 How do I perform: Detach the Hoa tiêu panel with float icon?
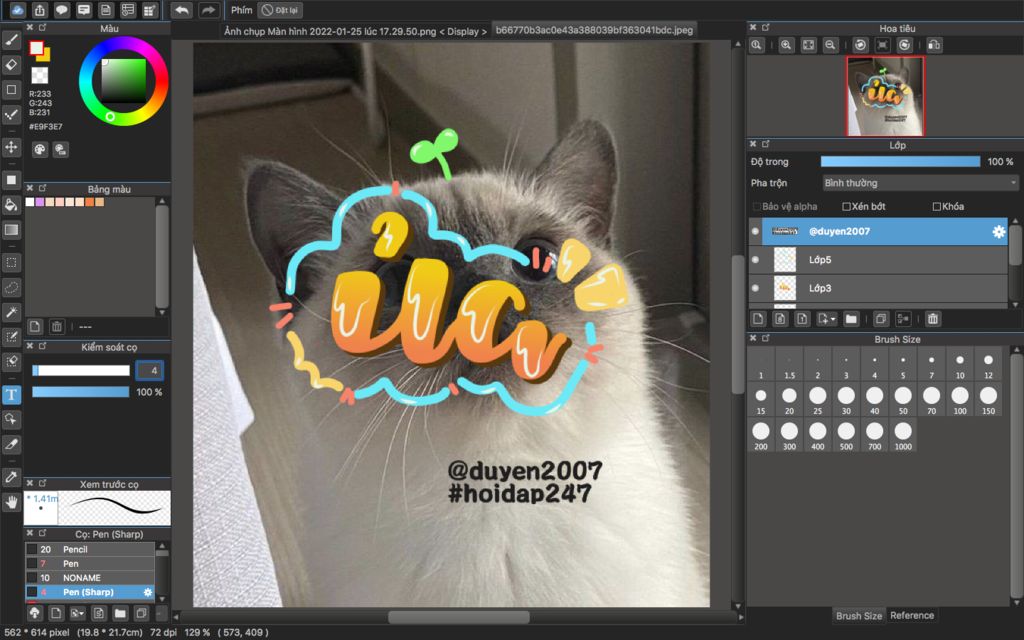pyautogui.click(x=765, y=27)
